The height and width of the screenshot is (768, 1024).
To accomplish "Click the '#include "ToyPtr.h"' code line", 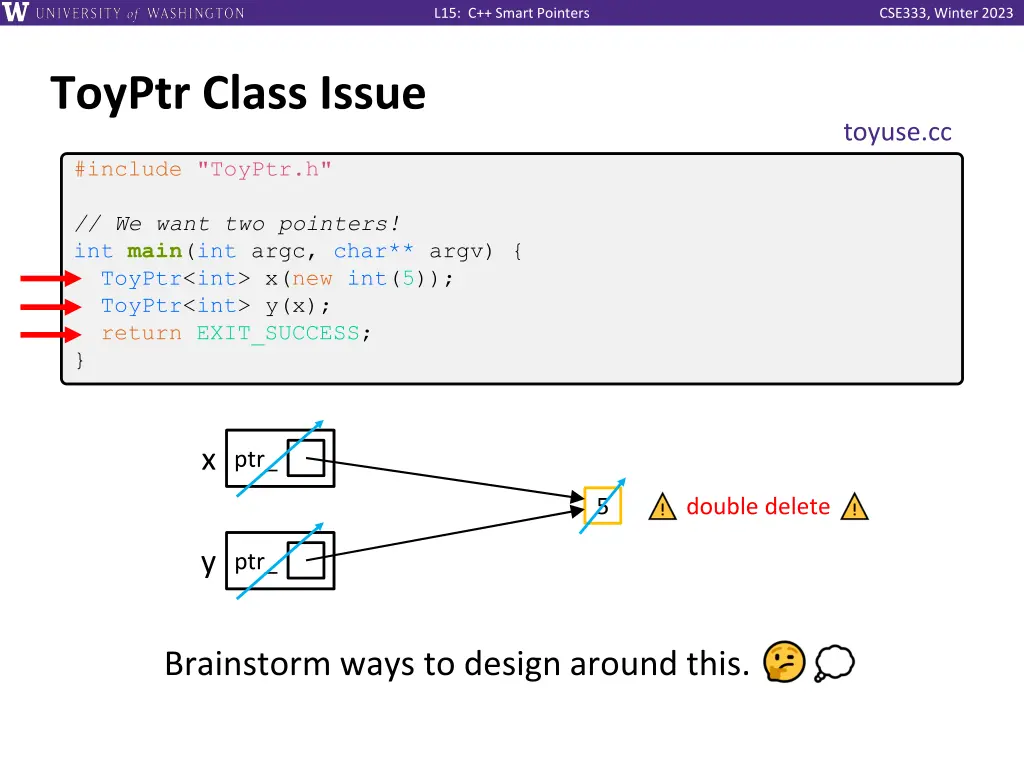I will pos(203,169).
